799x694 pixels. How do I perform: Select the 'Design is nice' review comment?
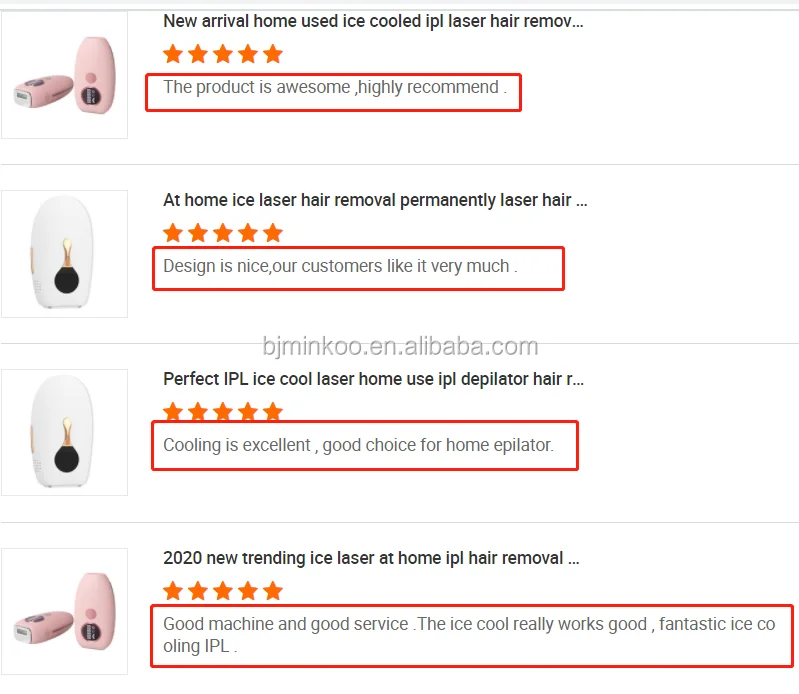(x=340, y=267)
